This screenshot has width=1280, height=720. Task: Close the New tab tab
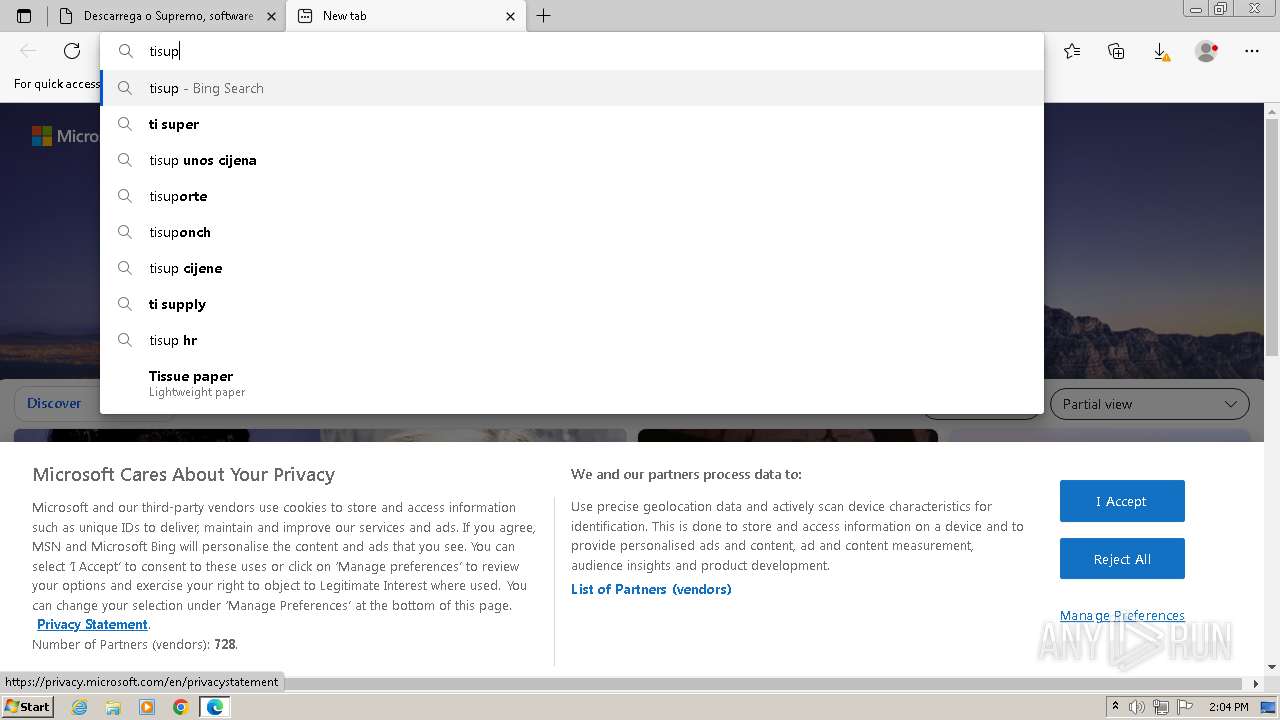tap(510, 16)
